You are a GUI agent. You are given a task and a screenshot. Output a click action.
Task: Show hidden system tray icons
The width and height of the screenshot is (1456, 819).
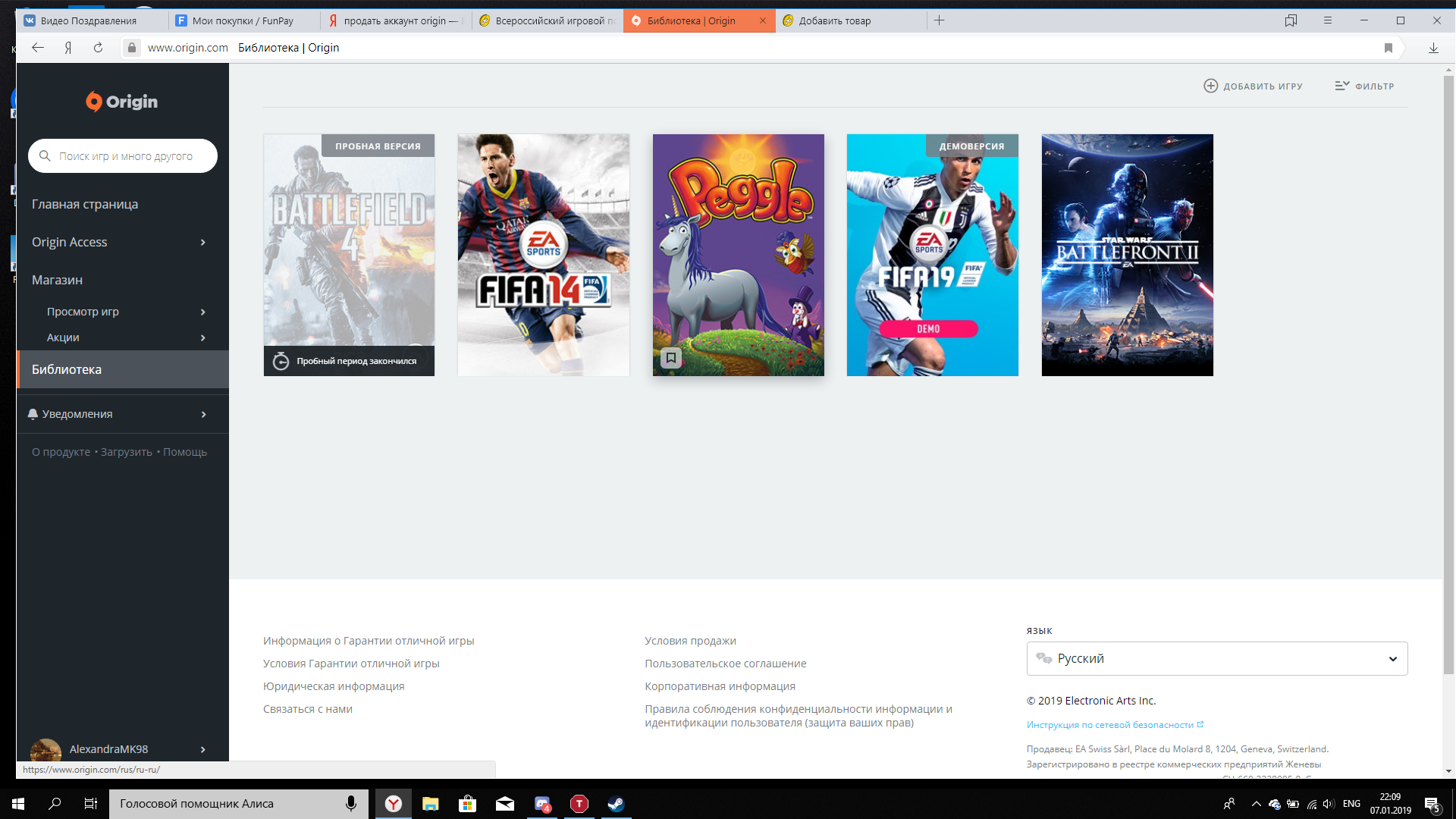point(1256,804)
